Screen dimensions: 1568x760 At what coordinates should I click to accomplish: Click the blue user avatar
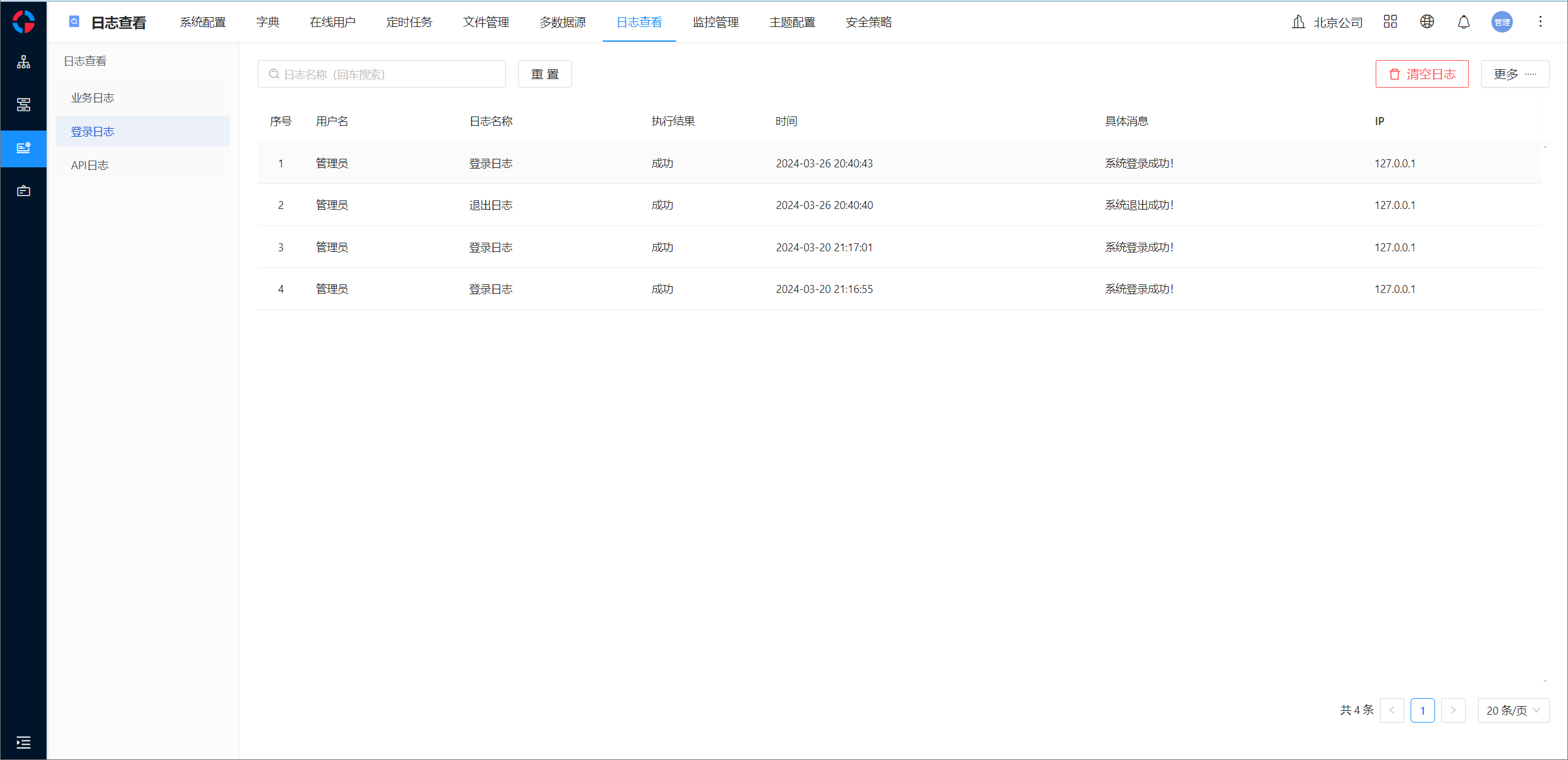click(x=1501, y=22)
